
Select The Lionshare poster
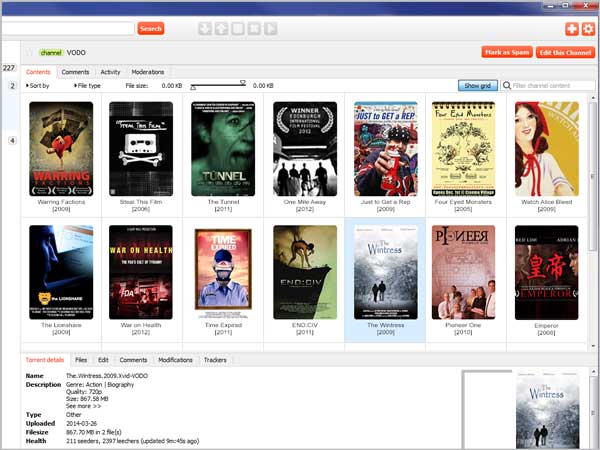coord(61,272)
